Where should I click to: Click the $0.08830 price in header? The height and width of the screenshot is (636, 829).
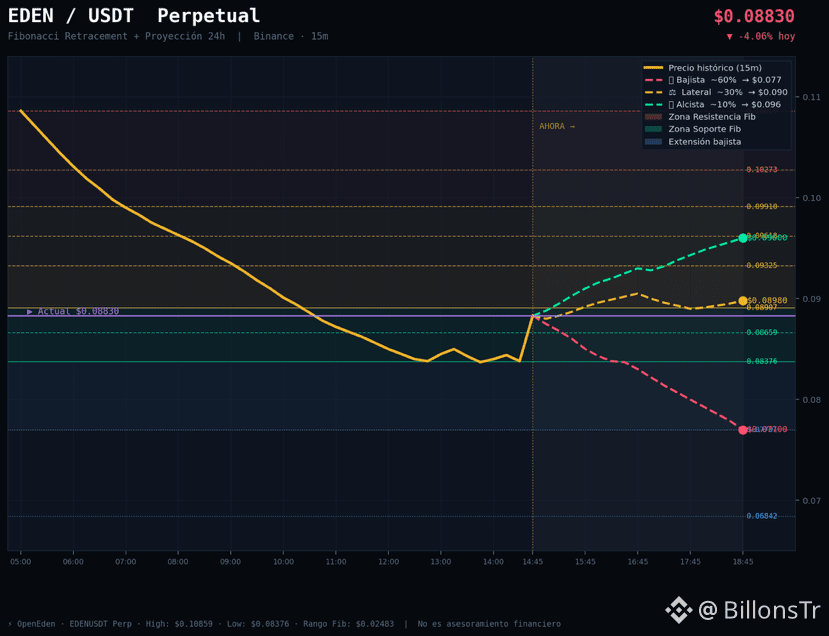754,16
